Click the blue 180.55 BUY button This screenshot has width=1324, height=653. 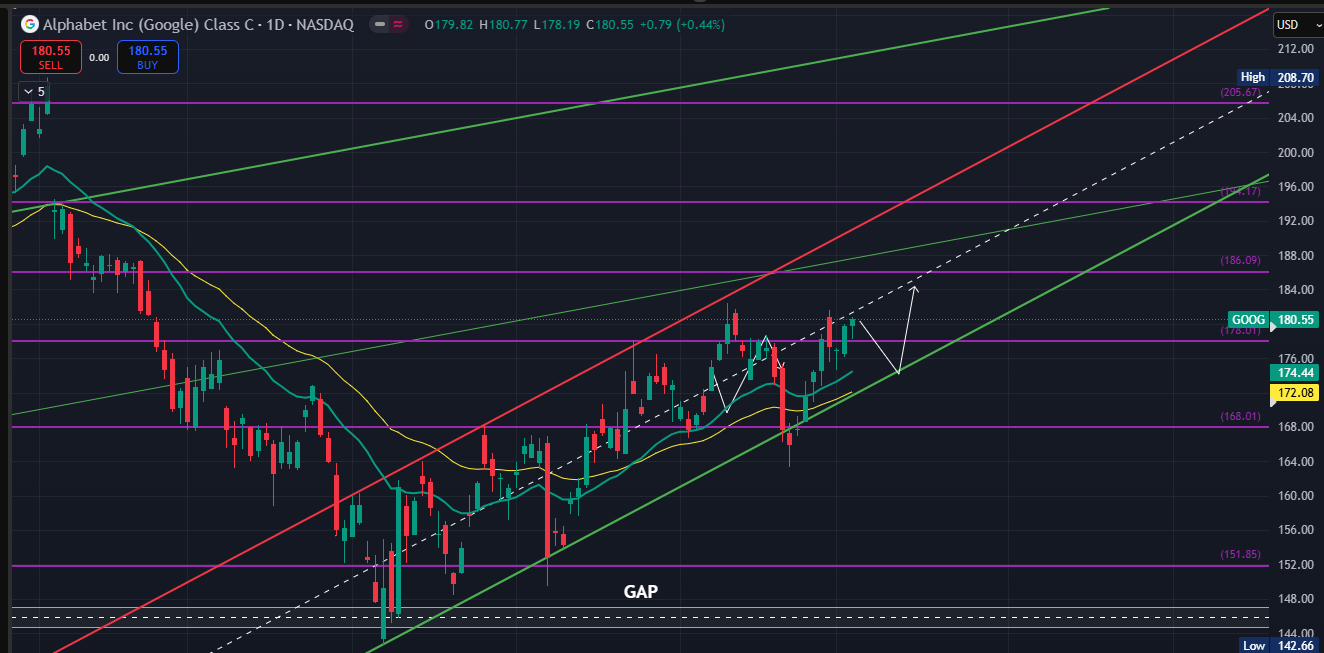[x=147, y=57]
